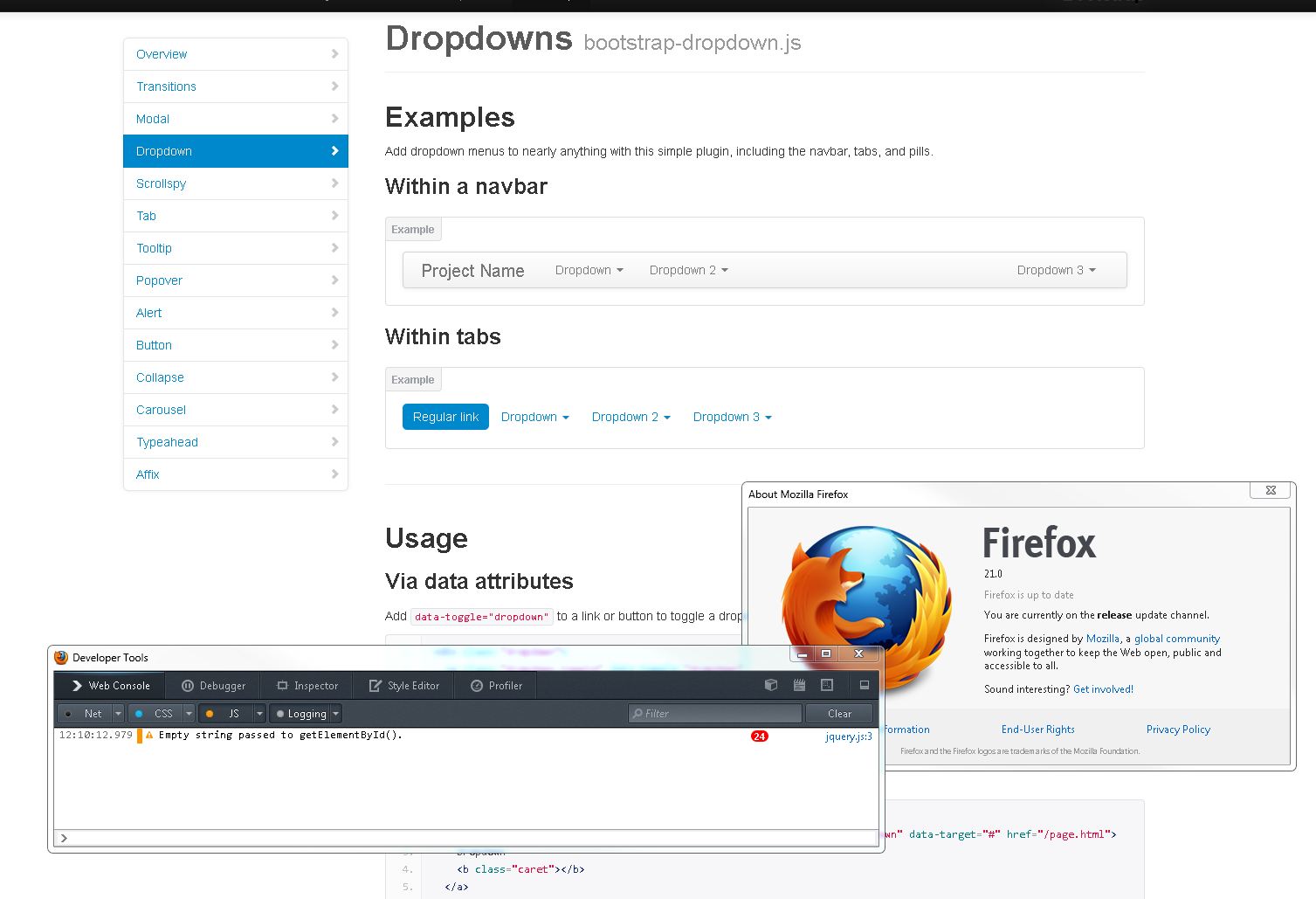Switch to the Debugger tab
The height and width of the screenshot is (899, 1316).
tap(214, 686)
